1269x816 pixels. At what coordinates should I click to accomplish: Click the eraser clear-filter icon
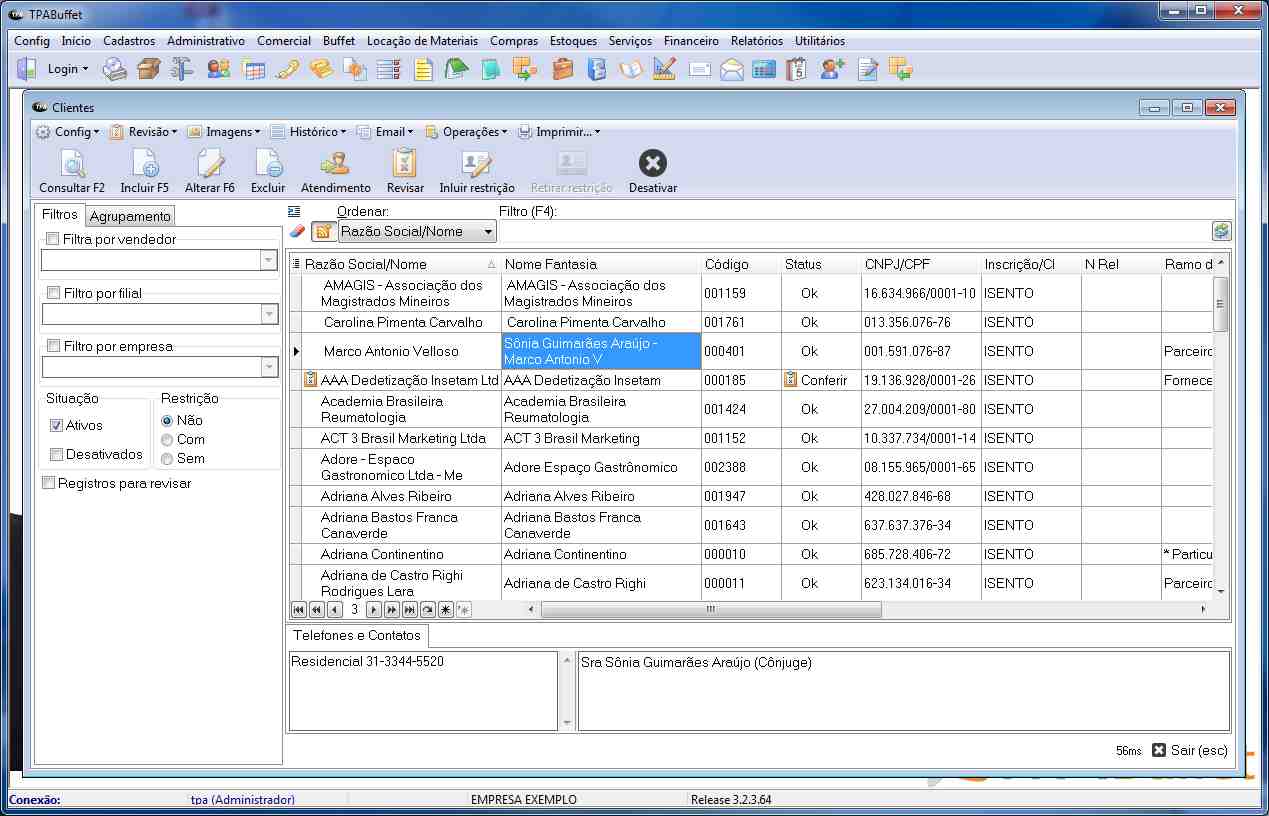coord(296,232)
